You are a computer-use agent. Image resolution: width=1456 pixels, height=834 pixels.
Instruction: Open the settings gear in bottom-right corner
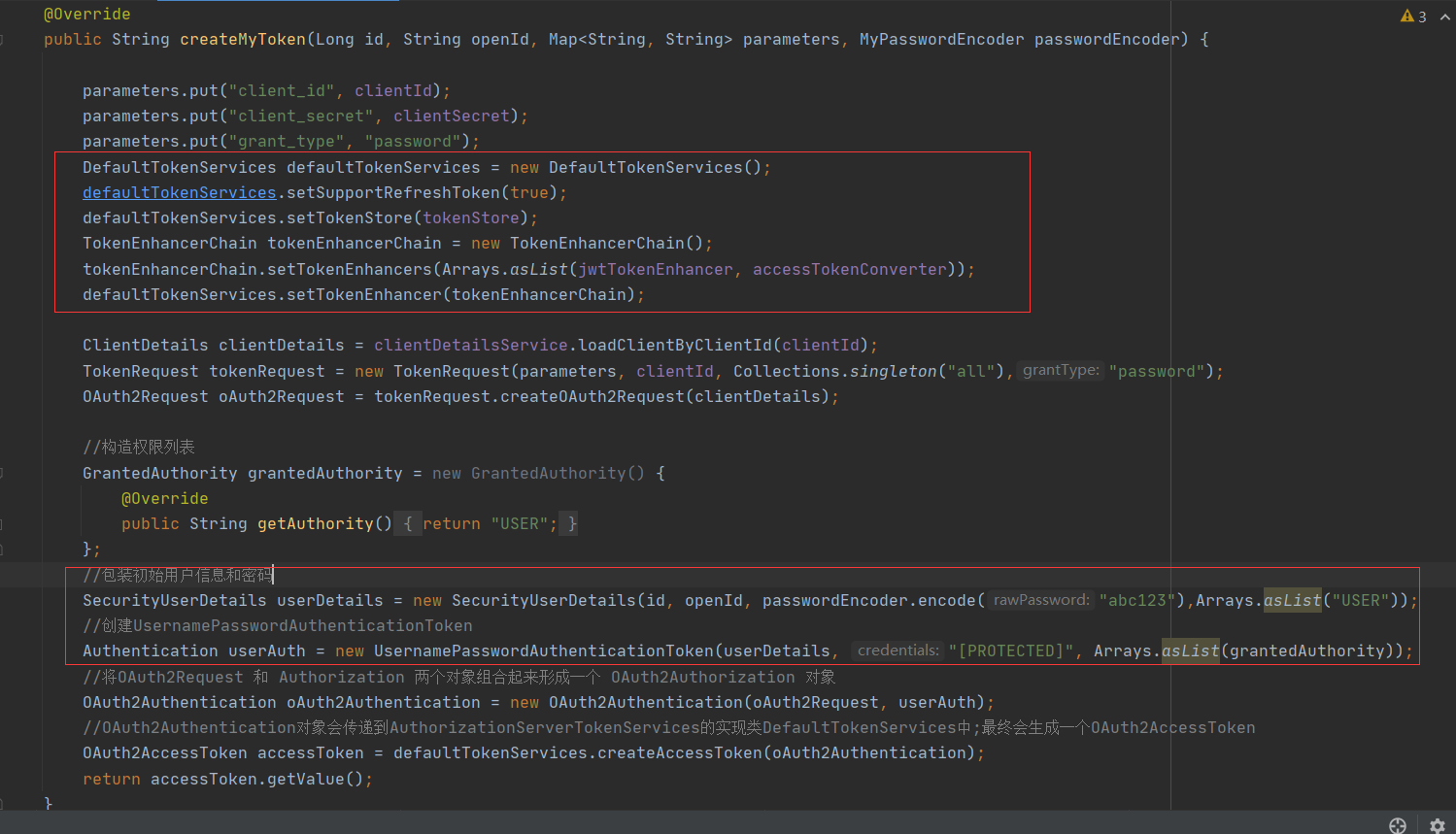point(1438,825)
